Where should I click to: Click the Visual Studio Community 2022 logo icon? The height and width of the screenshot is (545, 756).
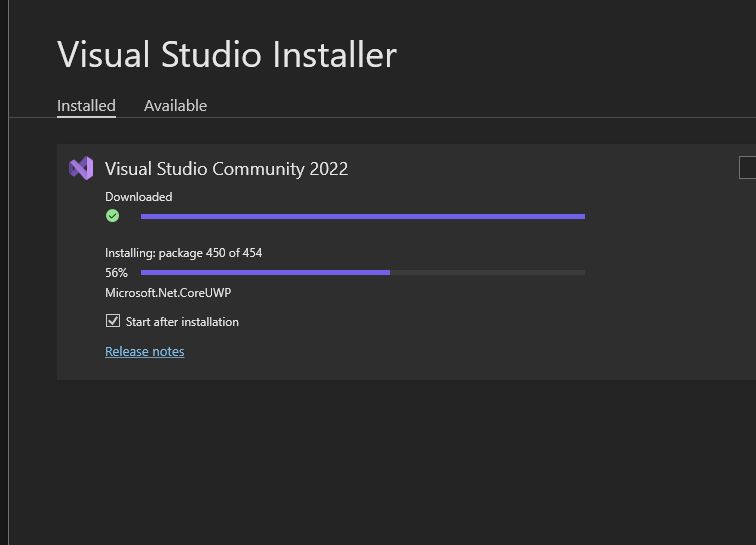[81, 168]
